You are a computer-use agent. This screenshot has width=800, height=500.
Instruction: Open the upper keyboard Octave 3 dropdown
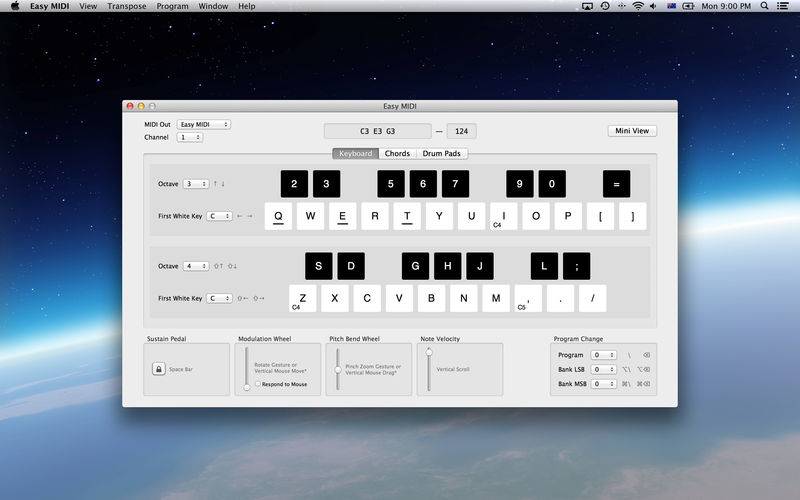tap(196, 184)
